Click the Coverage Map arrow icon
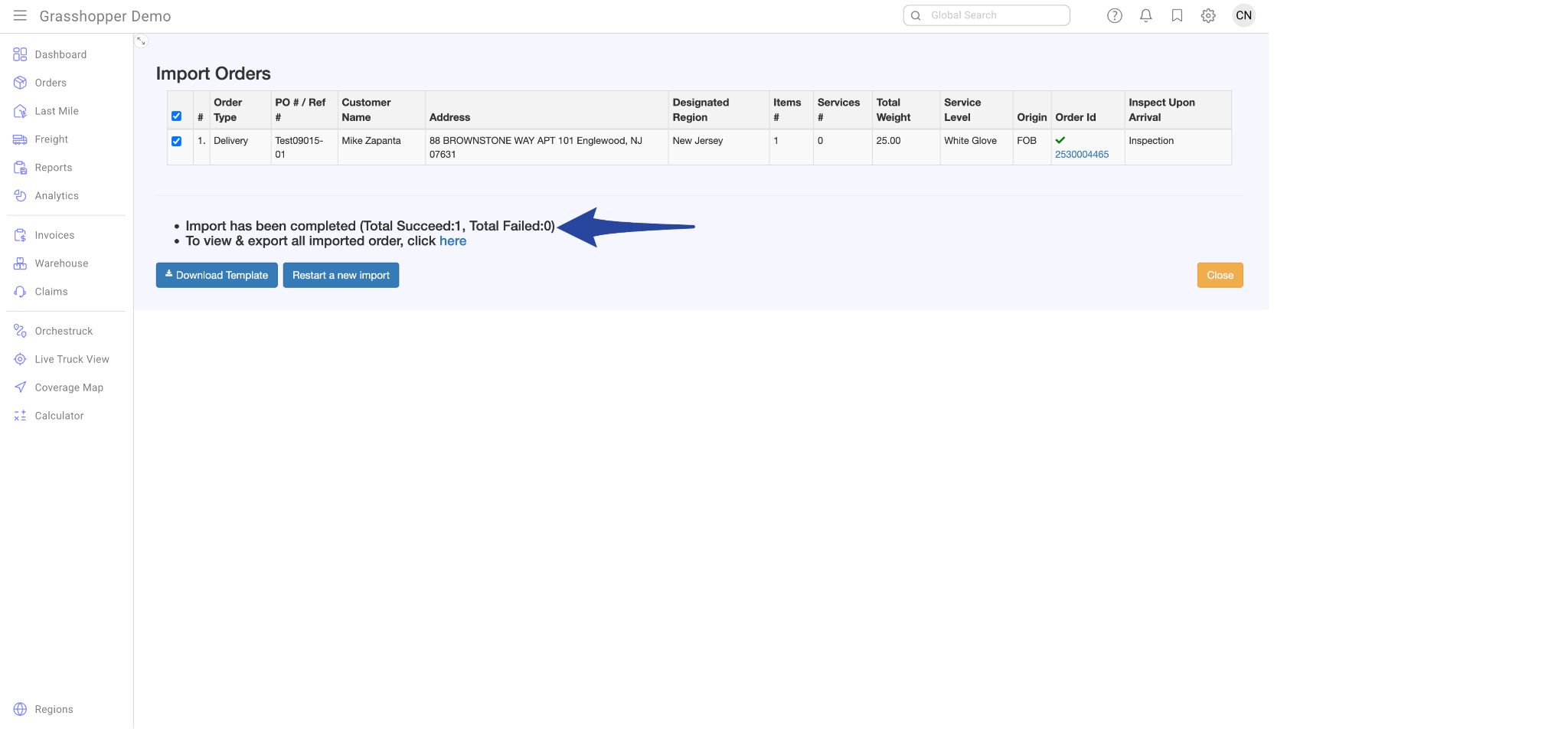This screenshot has height=732, width=1568. pos(20,387)
